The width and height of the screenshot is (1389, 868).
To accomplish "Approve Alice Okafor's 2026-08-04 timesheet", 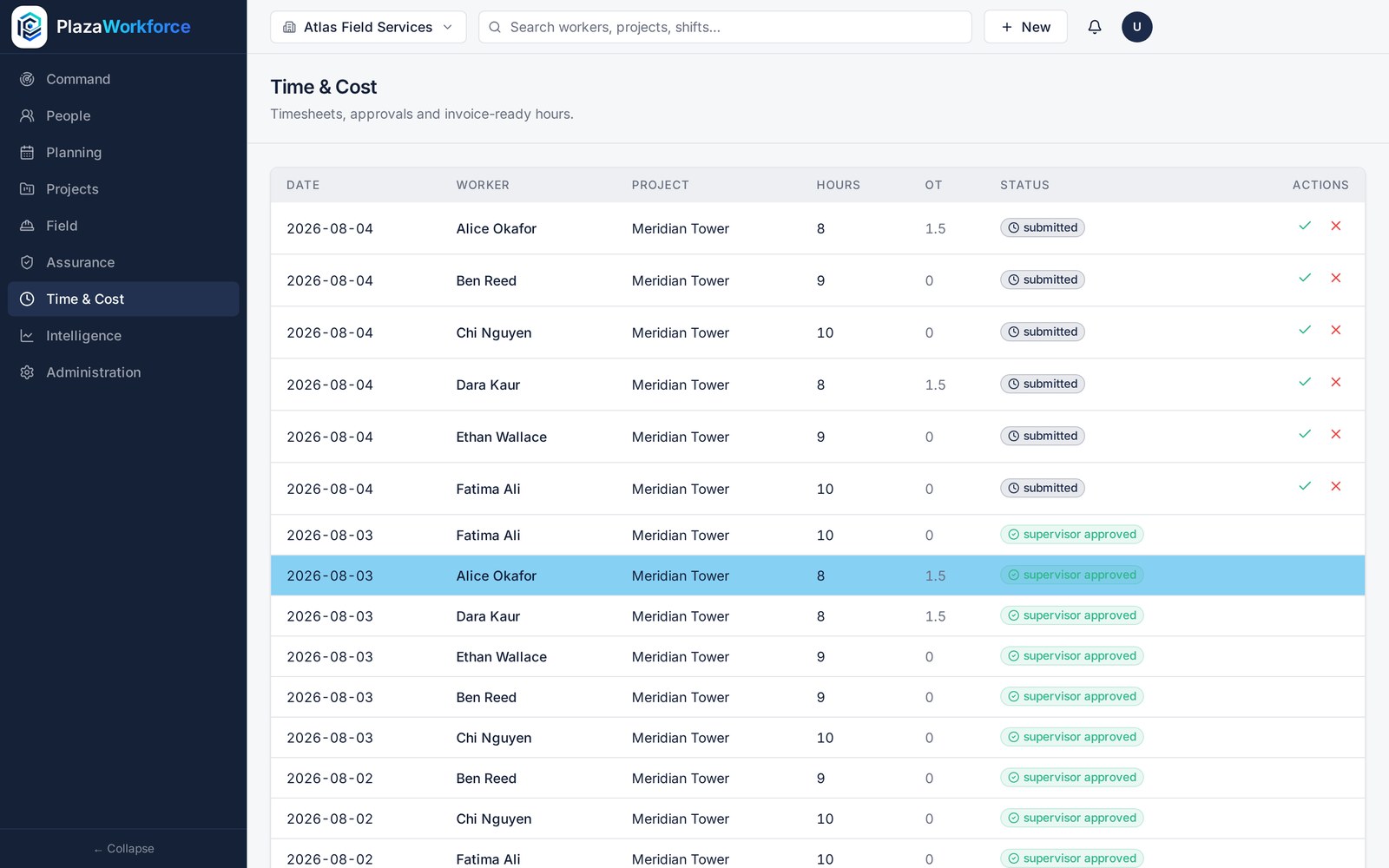I will pyautogui.click(x=1305, y=226).
